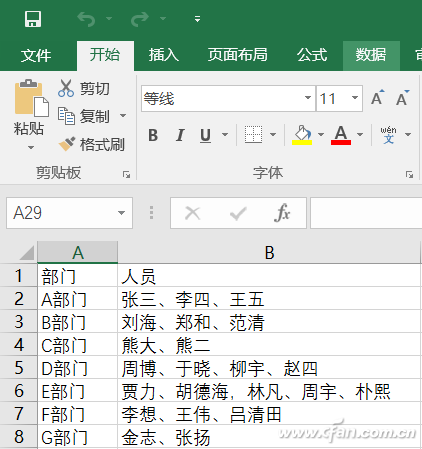Select cell 周博、于晓、柳宇、赵四
Image resolution: width=422 pixels, height=449 pixels.
click(x=269, y=368)
